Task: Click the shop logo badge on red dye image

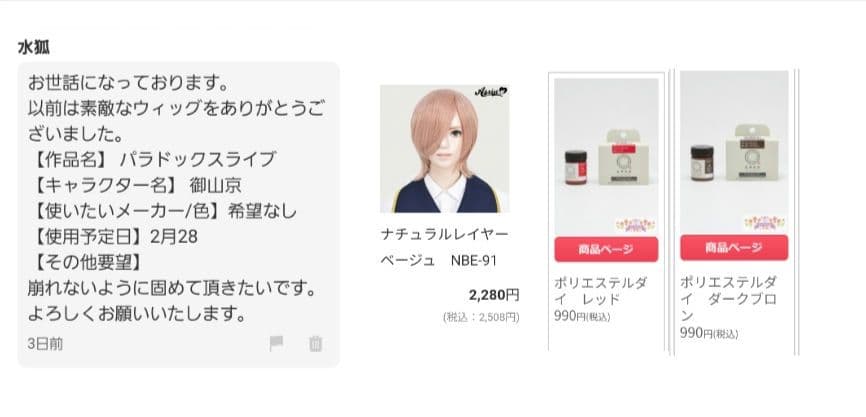Action: (x=635, y=224)
